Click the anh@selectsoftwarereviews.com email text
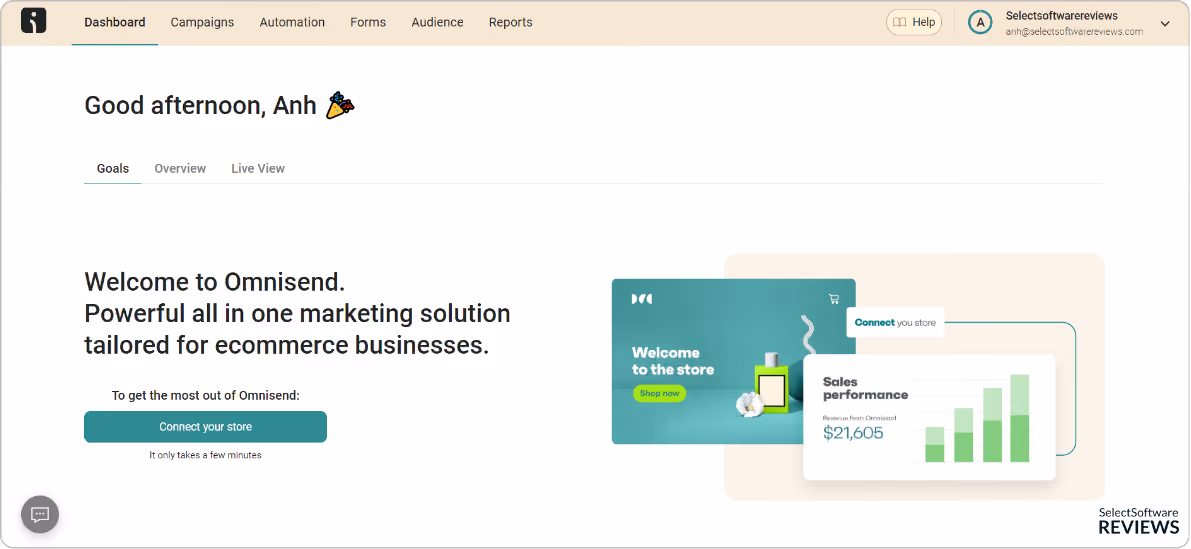This screenshot has width=1191, height=549. tap(1074, 32)
